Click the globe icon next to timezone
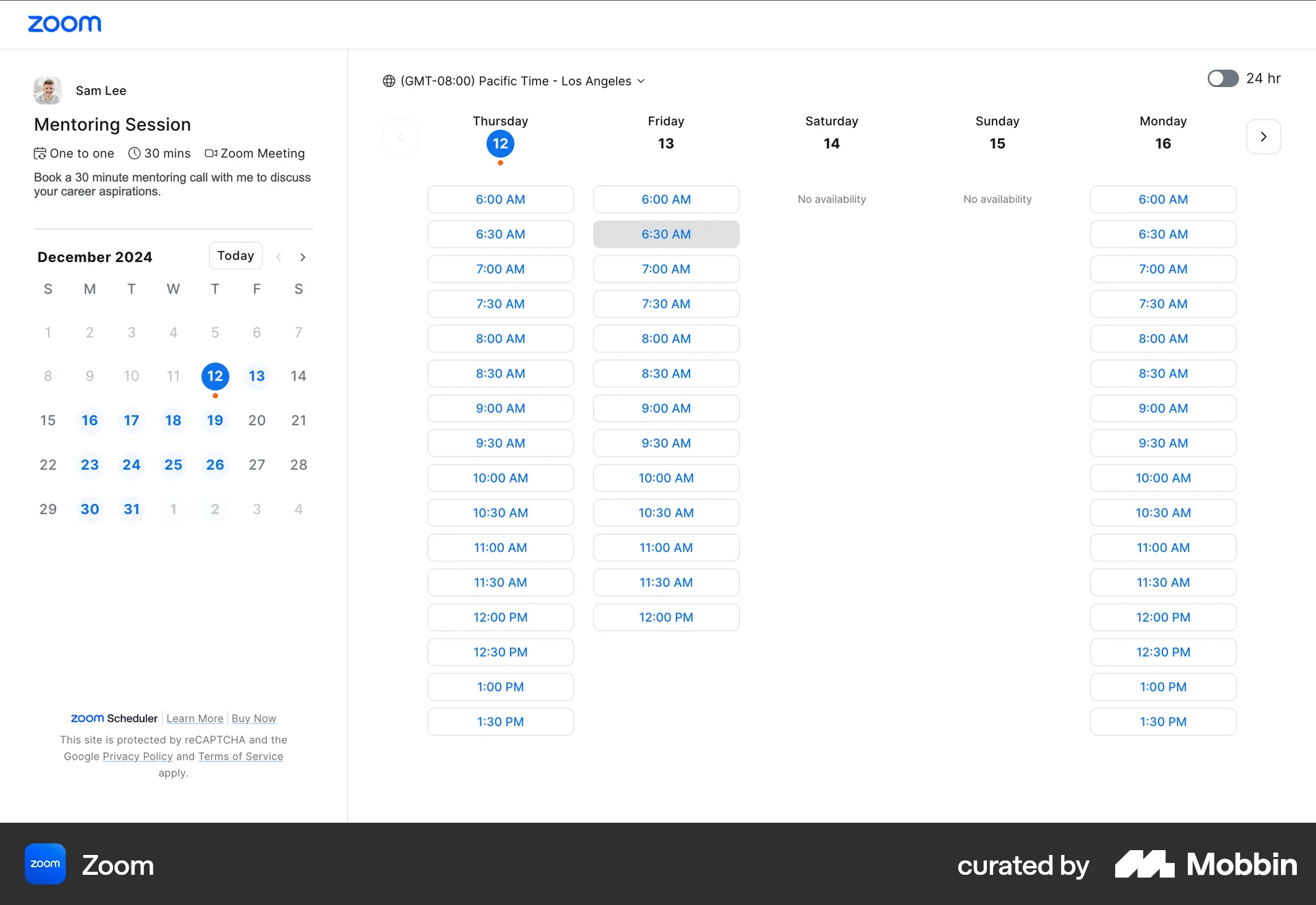1316x905 pixels. coord(388,81)
